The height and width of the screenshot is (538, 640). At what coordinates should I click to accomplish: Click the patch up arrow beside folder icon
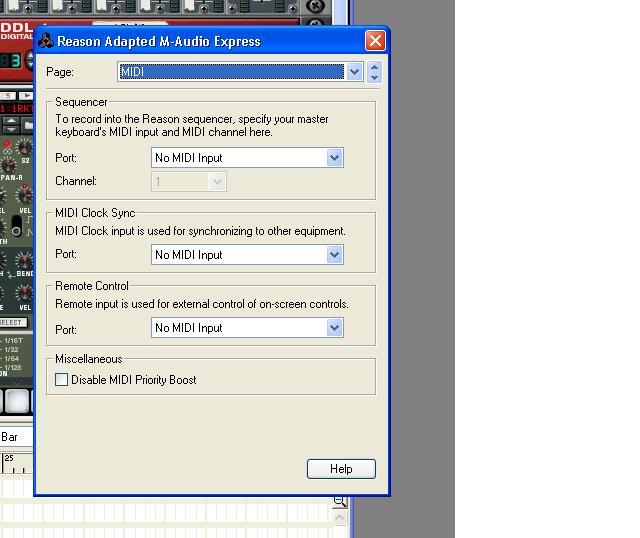tap(11, 121)
